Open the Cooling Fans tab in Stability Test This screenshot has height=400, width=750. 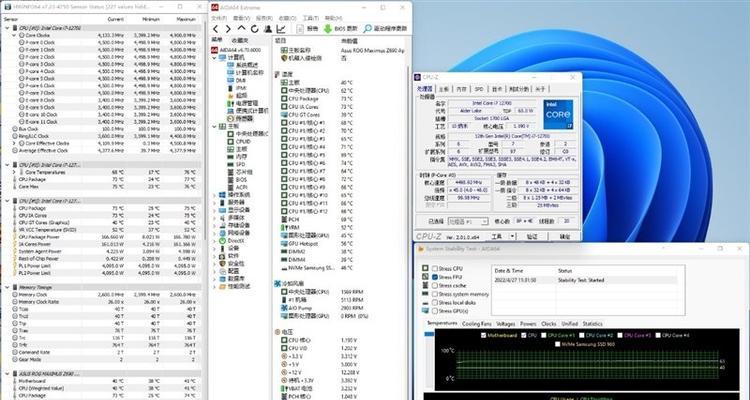tap(476, 324)
